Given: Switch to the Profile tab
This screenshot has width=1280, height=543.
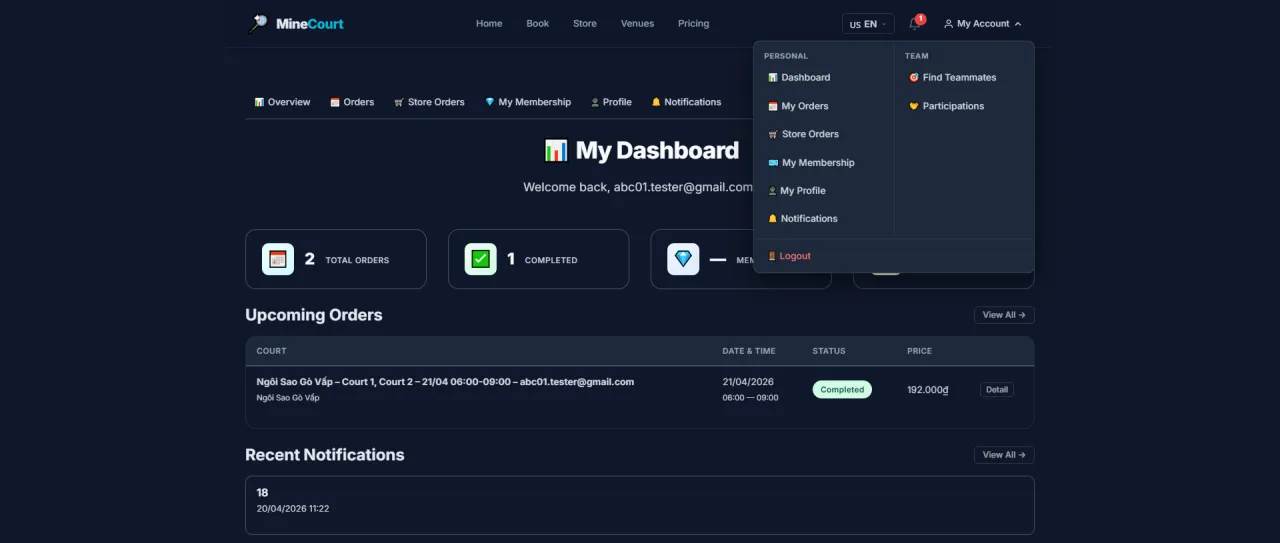Looking at the screenshot, I should coord(611,102).
